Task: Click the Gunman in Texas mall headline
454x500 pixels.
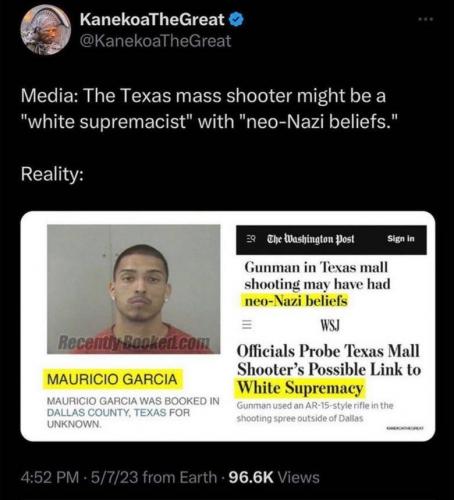Action: point(317,284)
